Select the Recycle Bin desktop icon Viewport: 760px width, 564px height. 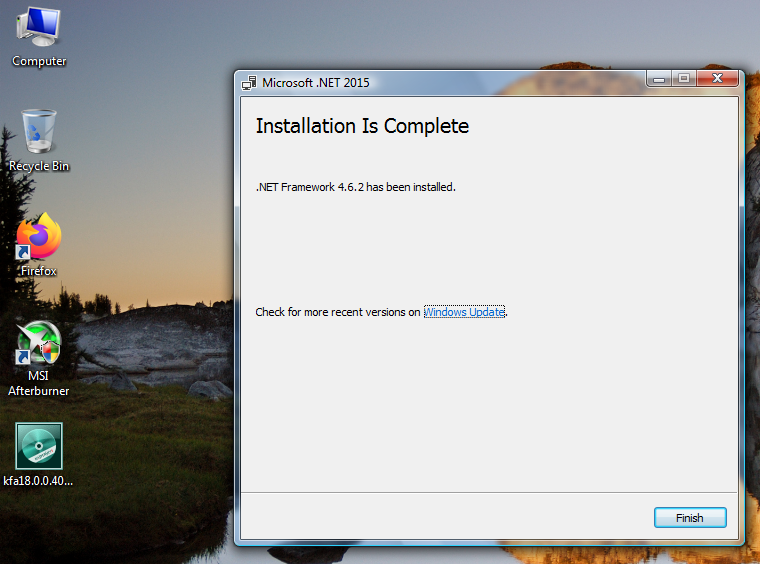[39, 141]
